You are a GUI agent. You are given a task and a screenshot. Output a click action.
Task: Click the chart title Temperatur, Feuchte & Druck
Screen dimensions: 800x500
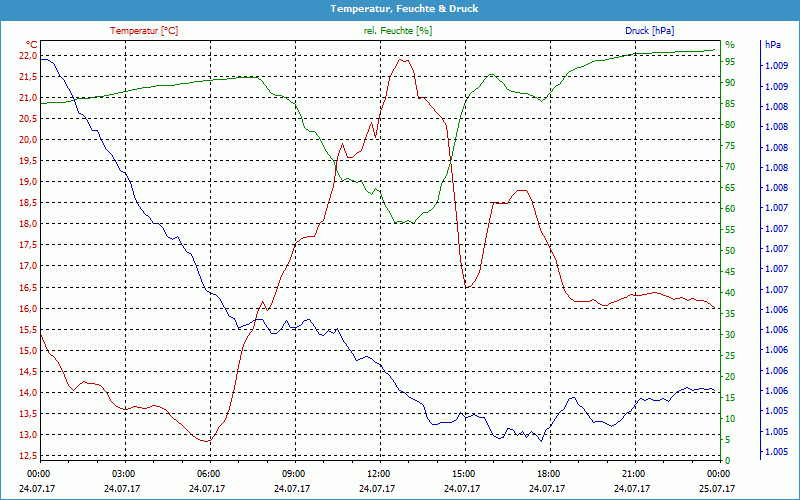[400, 8]
